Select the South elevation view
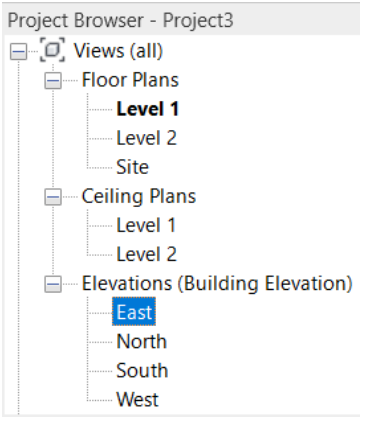Viewport: 380px width, 431px height. [x=142, y=371]
